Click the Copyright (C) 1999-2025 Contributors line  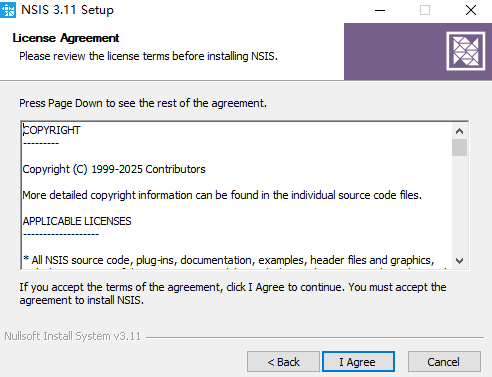click(114, 169)
